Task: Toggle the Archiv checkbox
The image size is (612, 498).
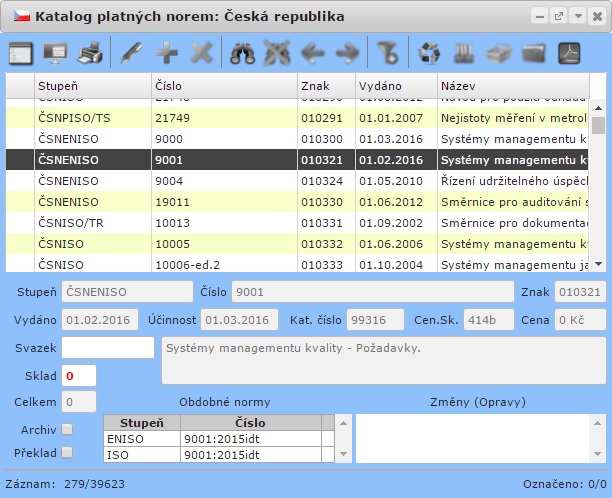Action: pos(67,429)
